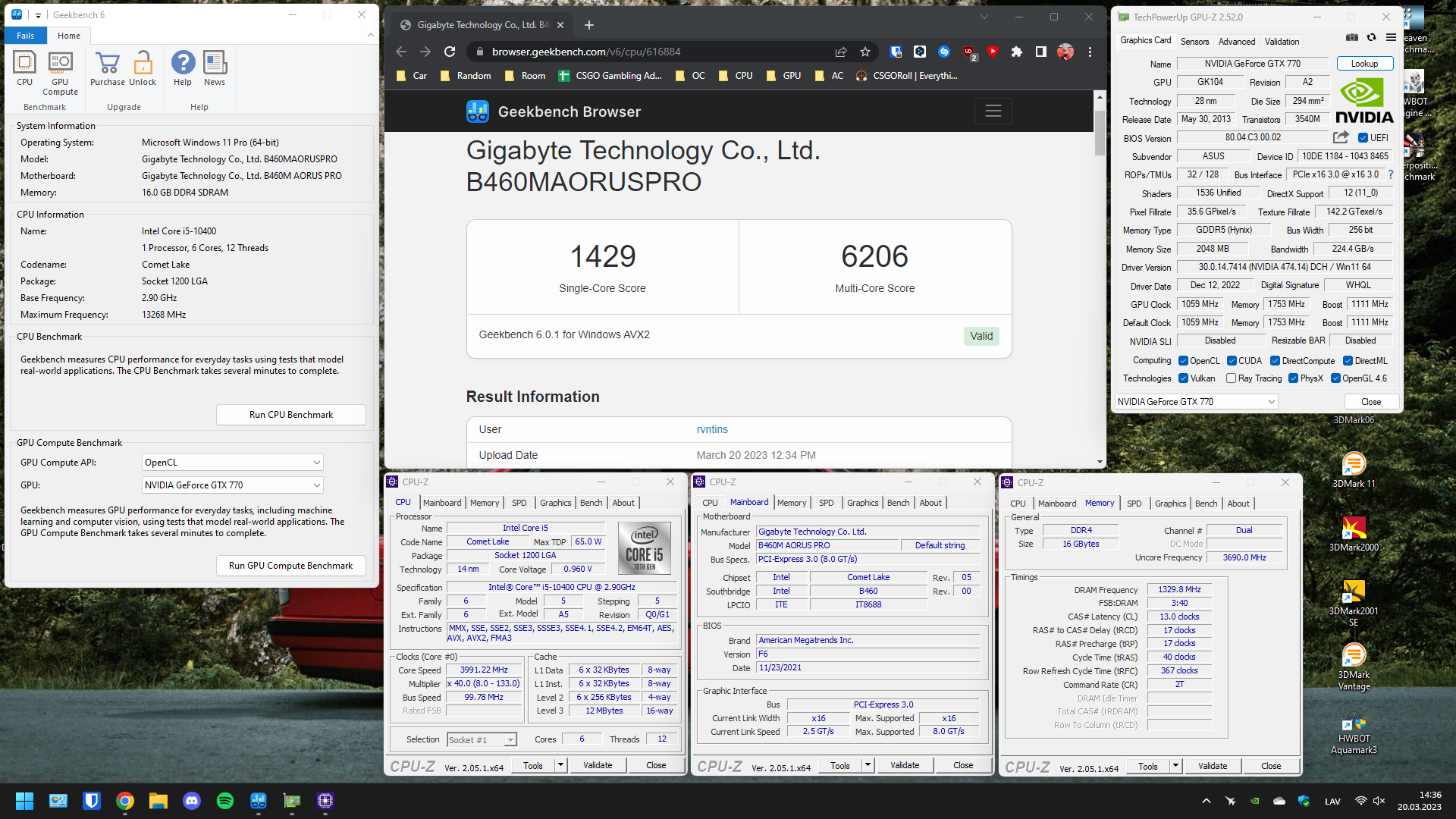Click the Unlock padlock icon in Geekbench
This screenshot has height=819, width=1456.
click(143, 68)
